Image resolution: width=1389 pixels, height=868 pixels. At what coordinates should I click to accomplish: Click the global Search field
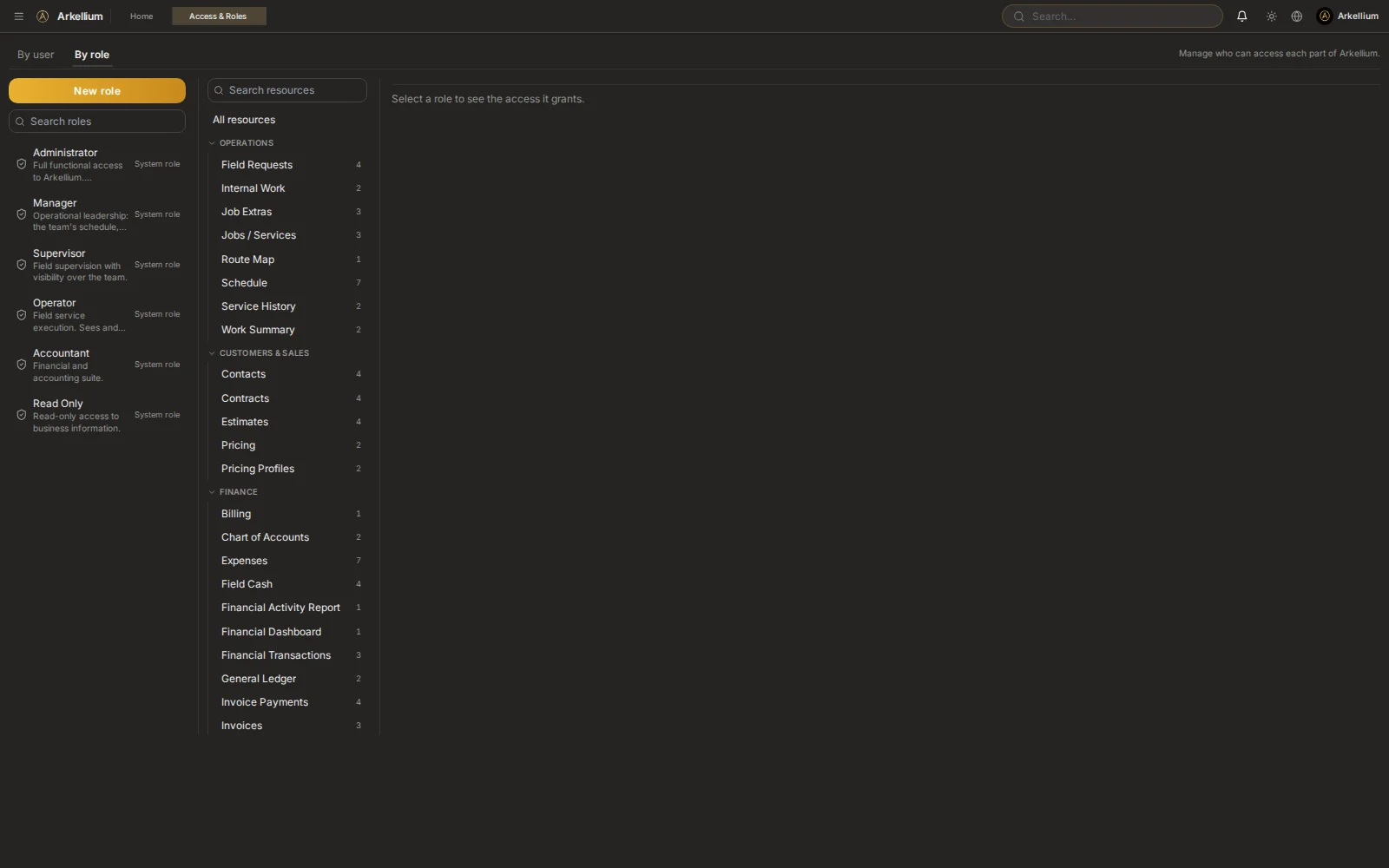1112,16
